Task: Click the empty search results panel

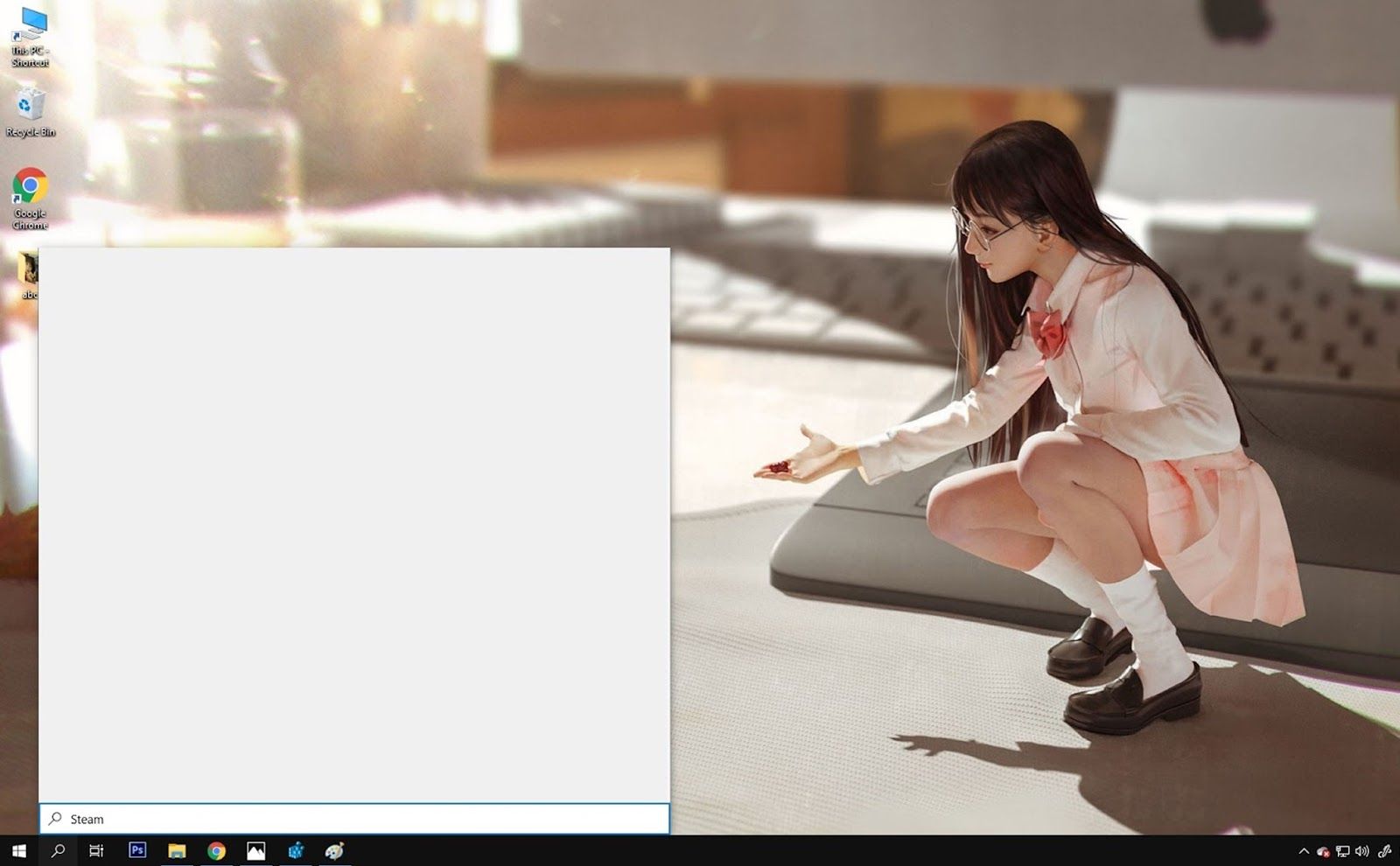Action: (x=354, y=525)
